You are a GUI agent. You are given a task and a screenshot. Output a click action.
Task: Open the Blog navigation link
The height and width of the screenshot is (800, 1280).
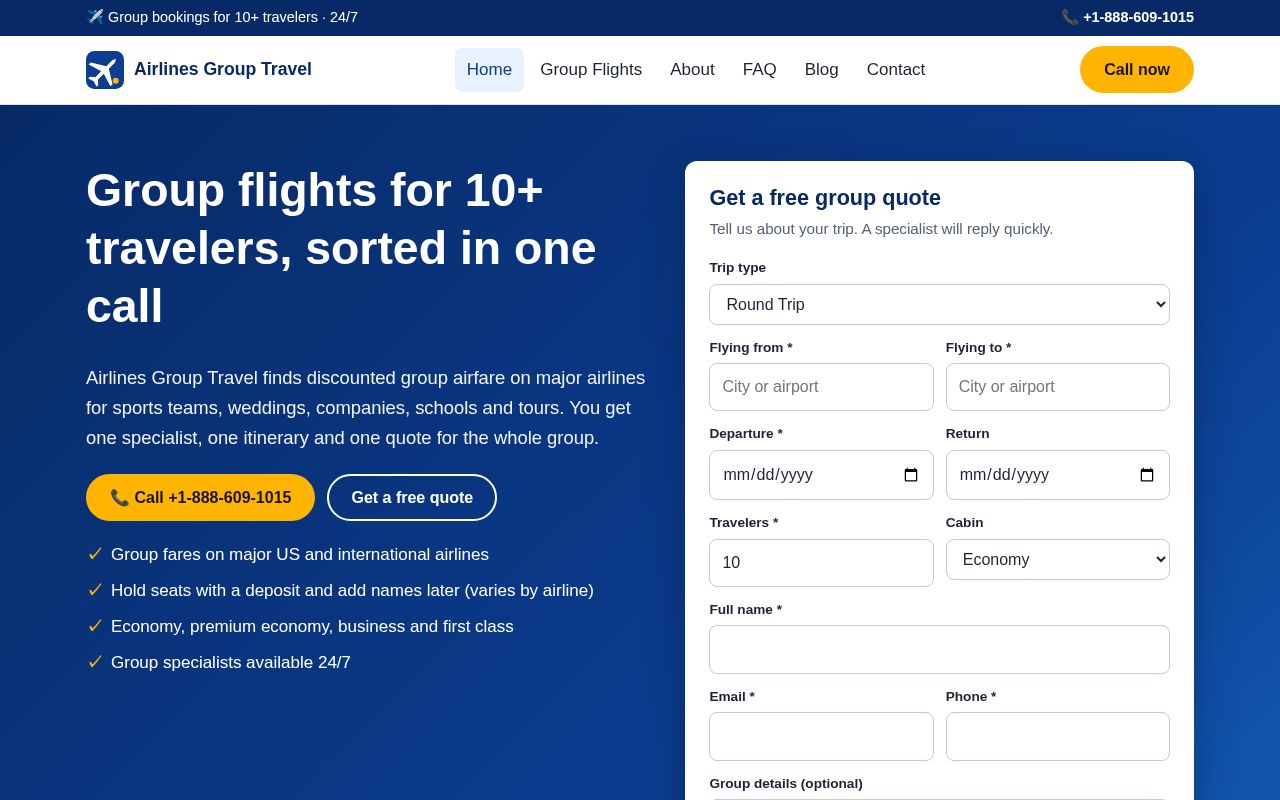(822, 70)
